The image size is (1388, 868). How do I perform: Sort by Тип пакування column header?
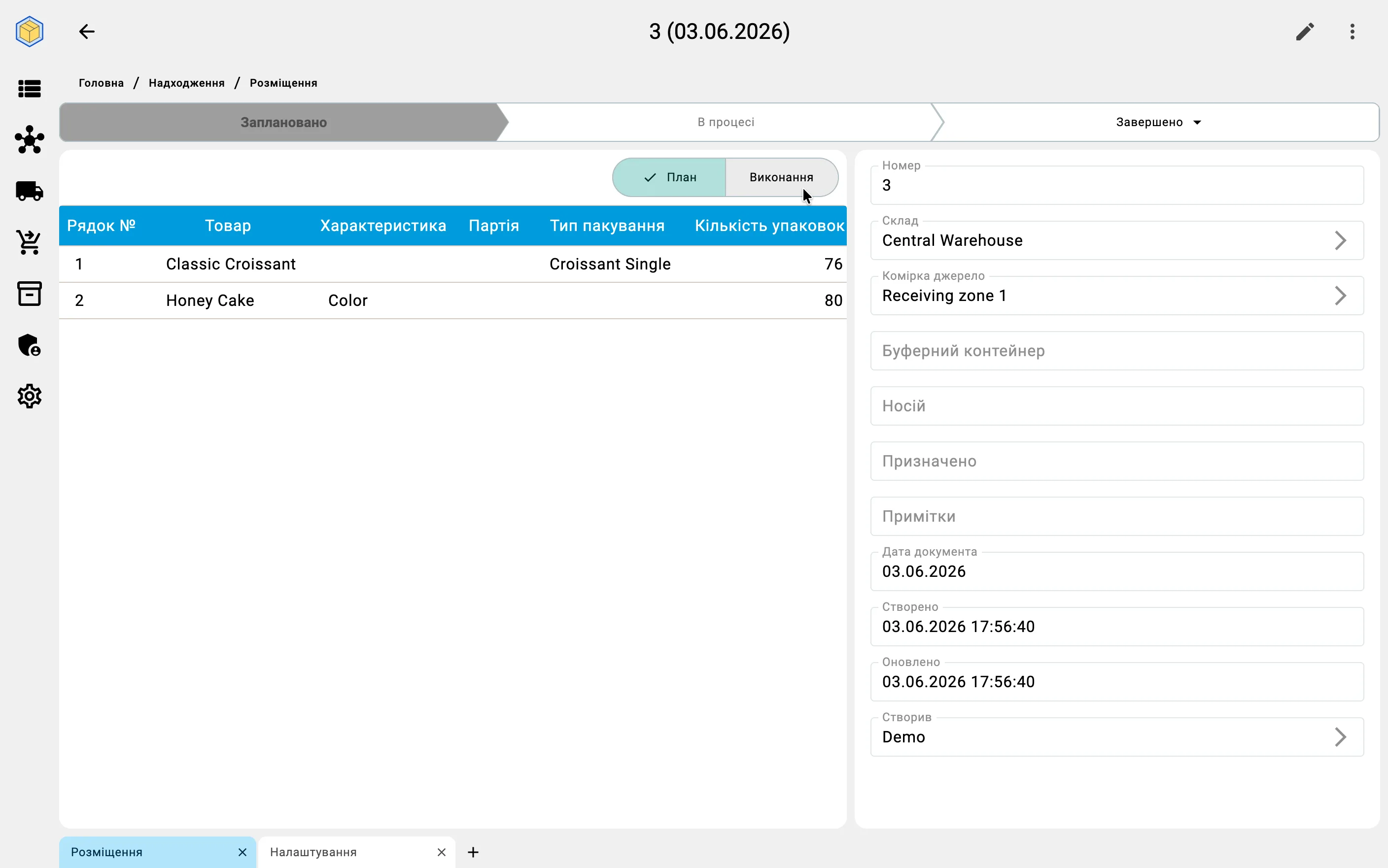607,226
